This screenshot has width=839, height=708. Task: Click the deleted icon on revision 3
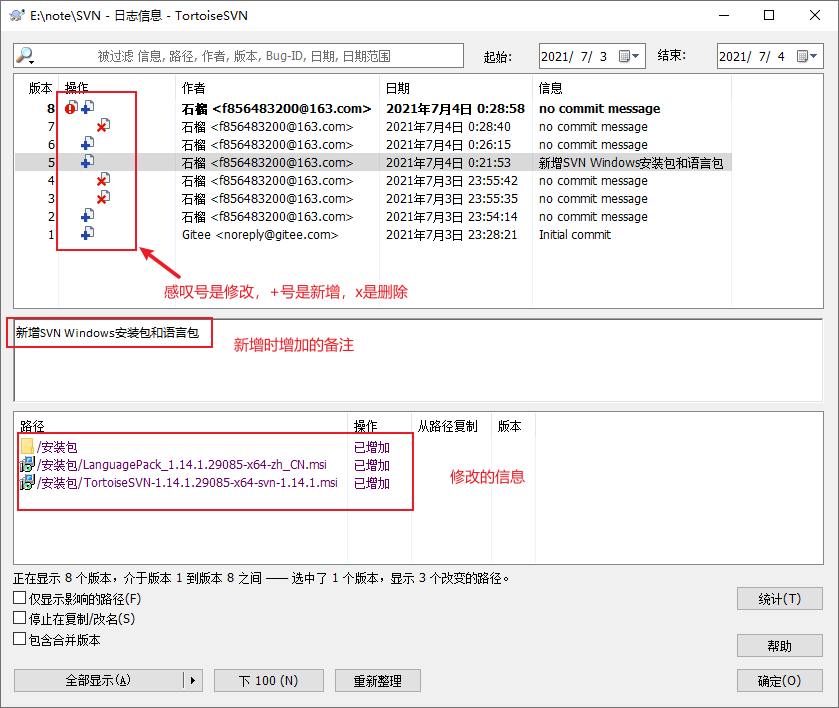pos(103,197)
